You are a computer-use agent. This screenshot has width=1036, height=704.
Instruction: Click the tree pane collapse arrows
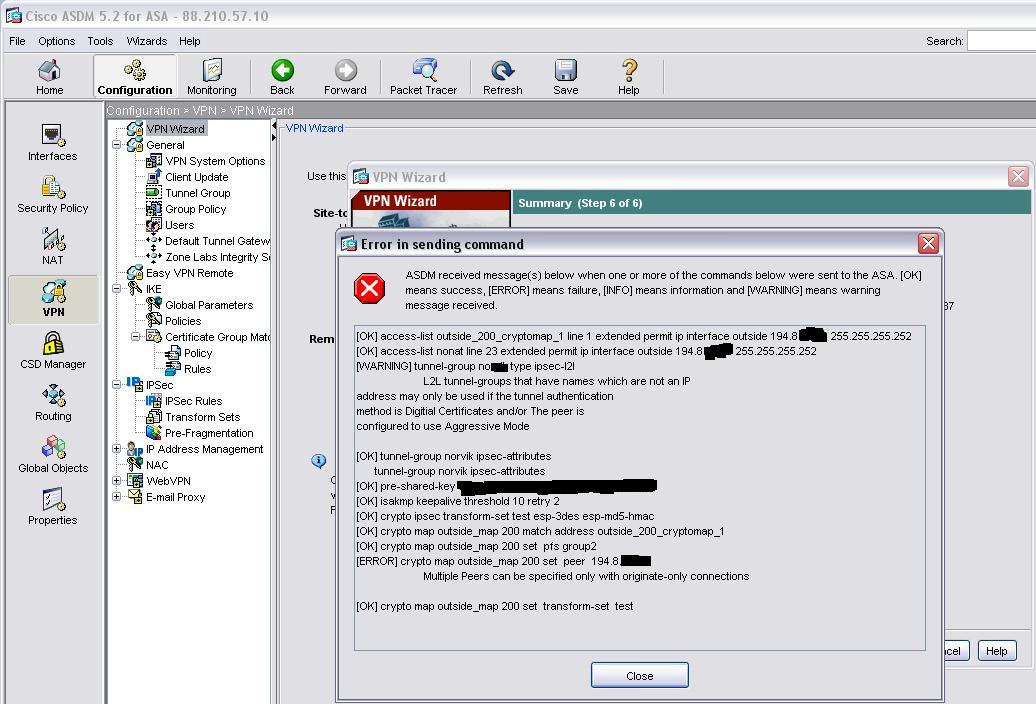[274, 132]
